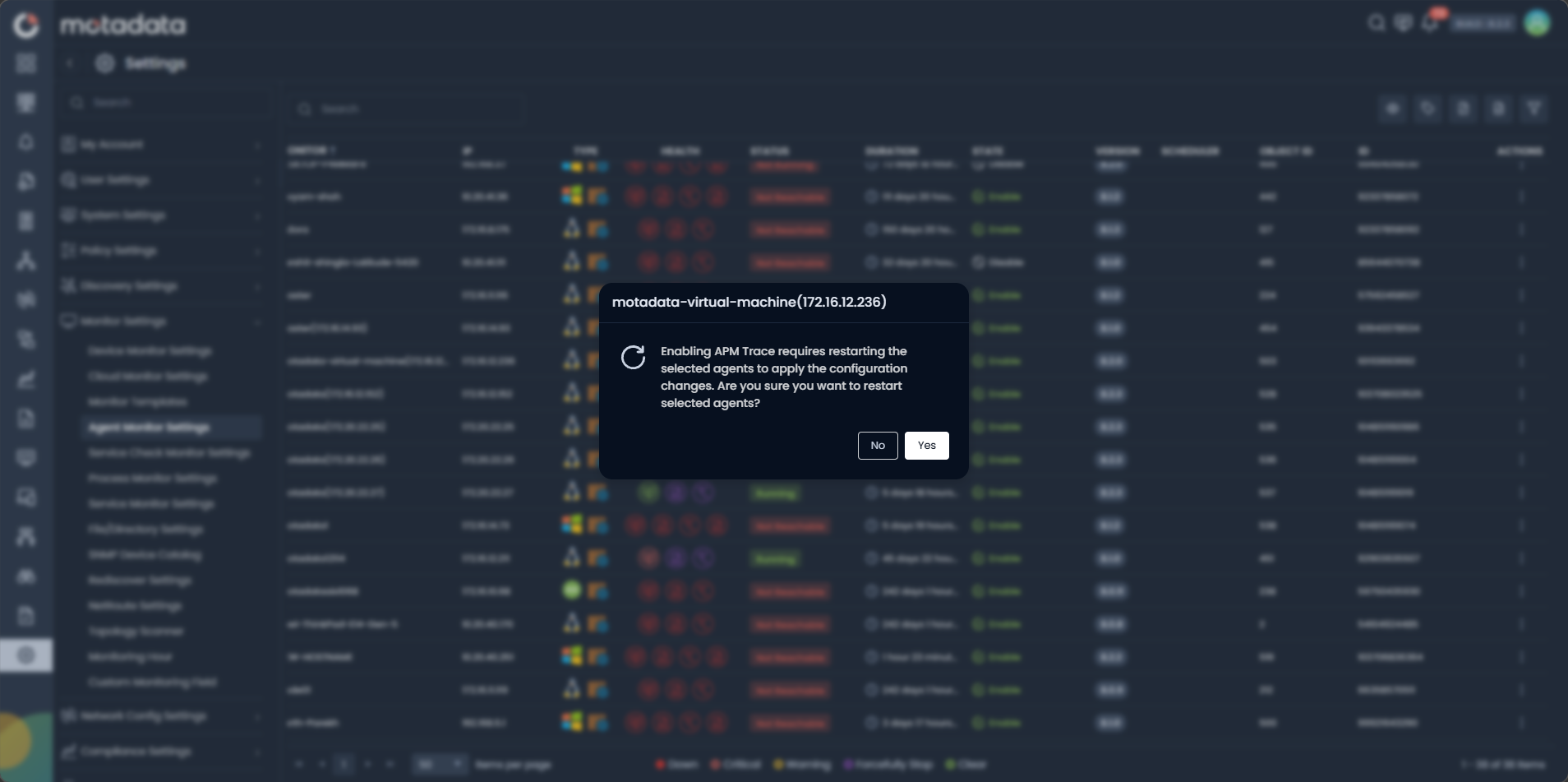Click the "Enabling APM Trace requires restarting" message

click(784, 377)
